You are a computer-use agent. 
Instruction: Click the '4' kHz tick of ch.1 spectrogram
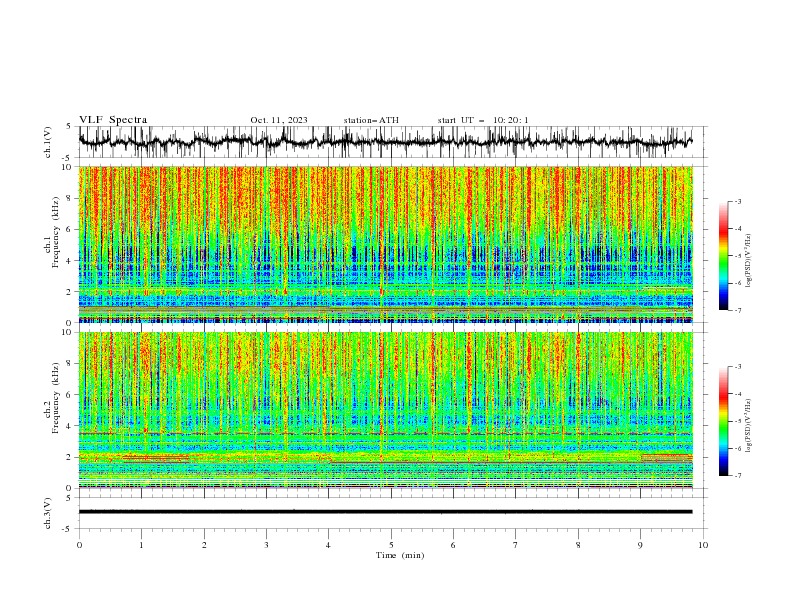(71, 261)
